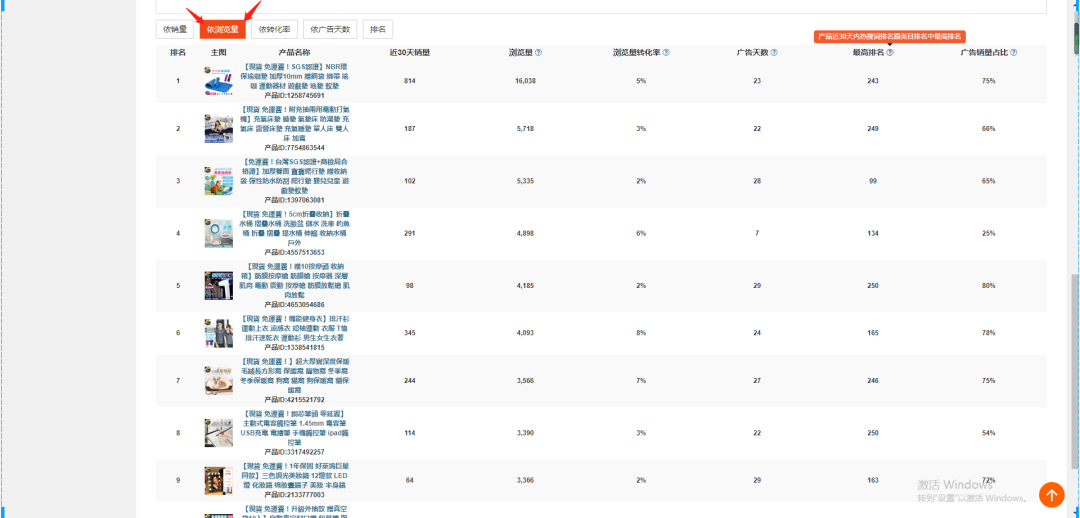
Task: Click the 近30天销量 column header
Action: pyautogui.click(x=410, y=52)
